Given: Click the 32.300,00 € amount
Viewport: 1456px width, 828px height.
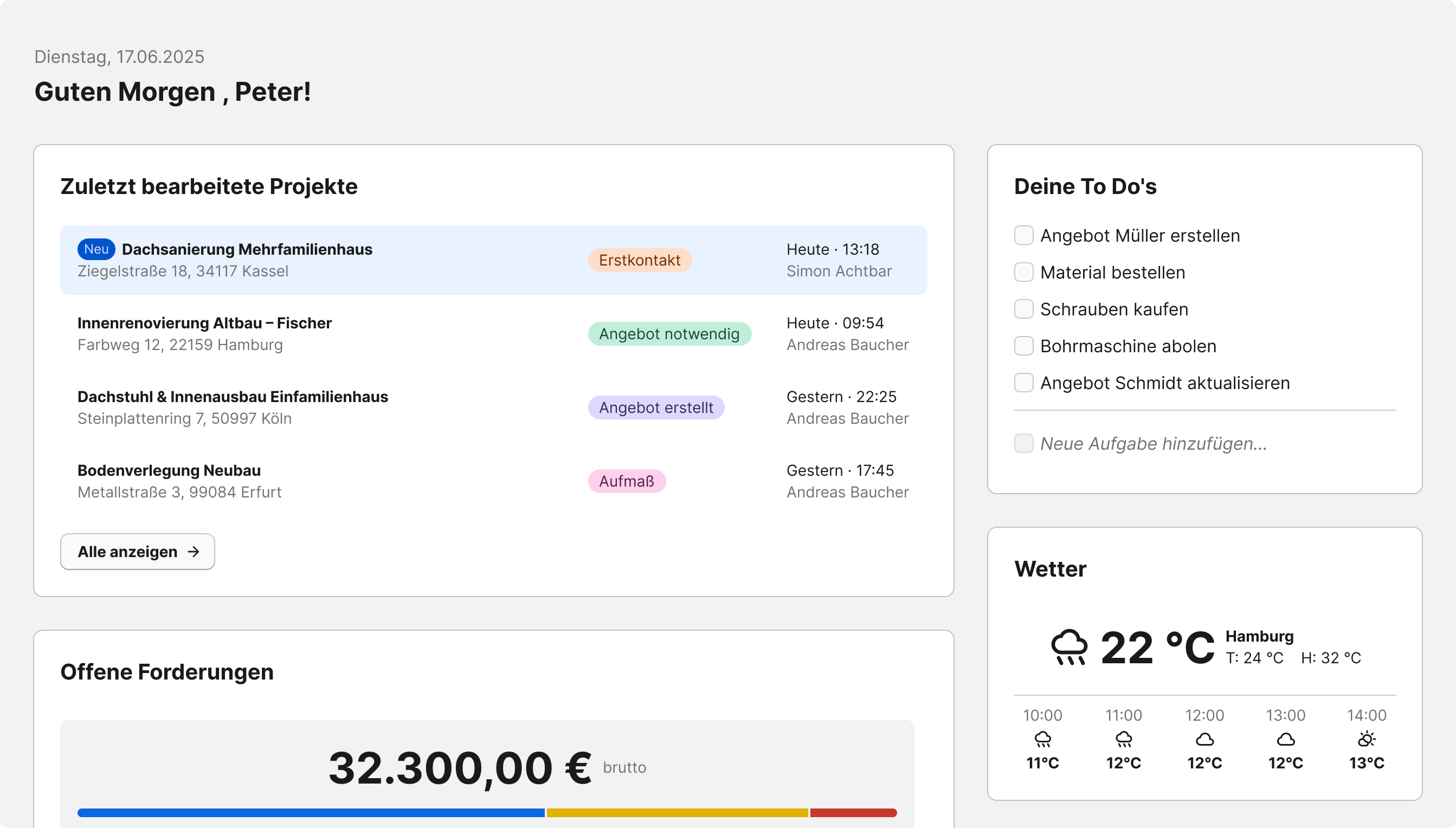Looking at the screenshot, I should [x=460, y=768].
